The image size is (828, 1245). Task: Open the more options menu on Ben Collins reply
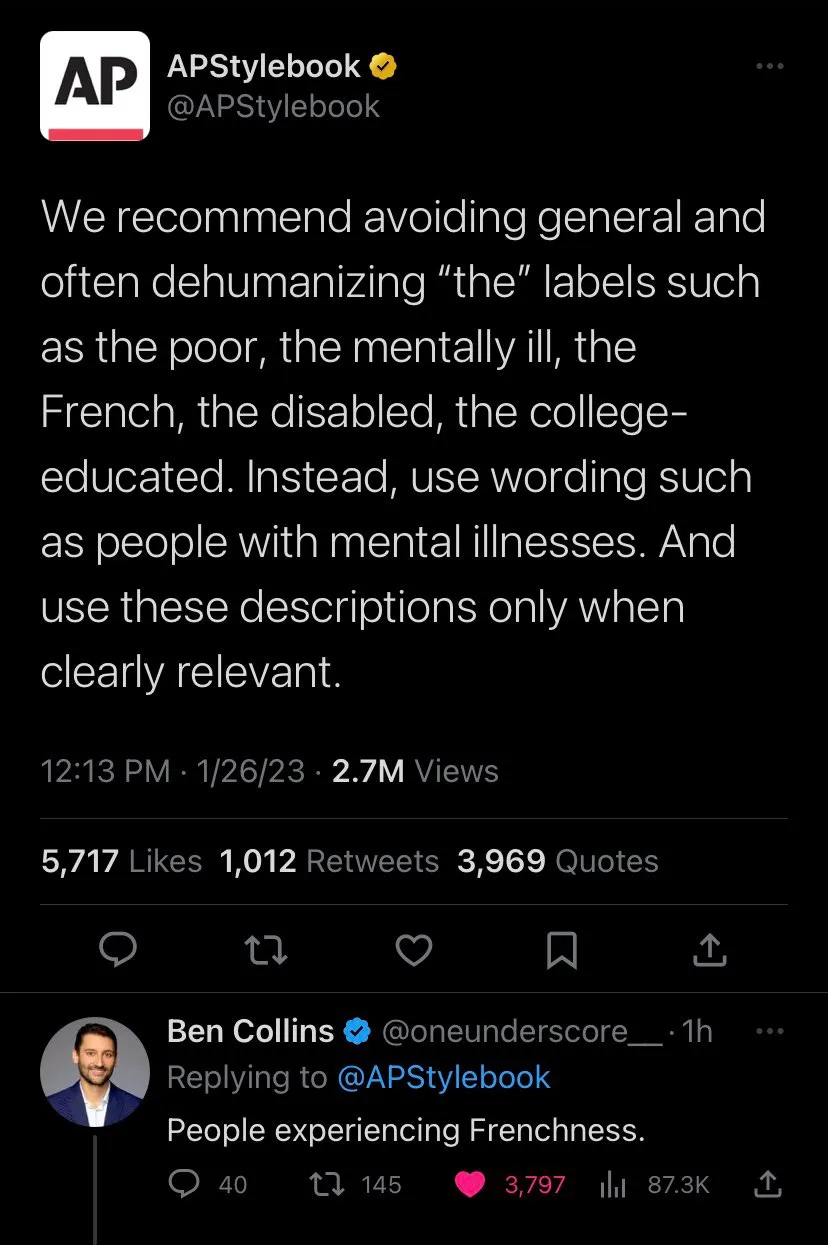point(770,1031)
